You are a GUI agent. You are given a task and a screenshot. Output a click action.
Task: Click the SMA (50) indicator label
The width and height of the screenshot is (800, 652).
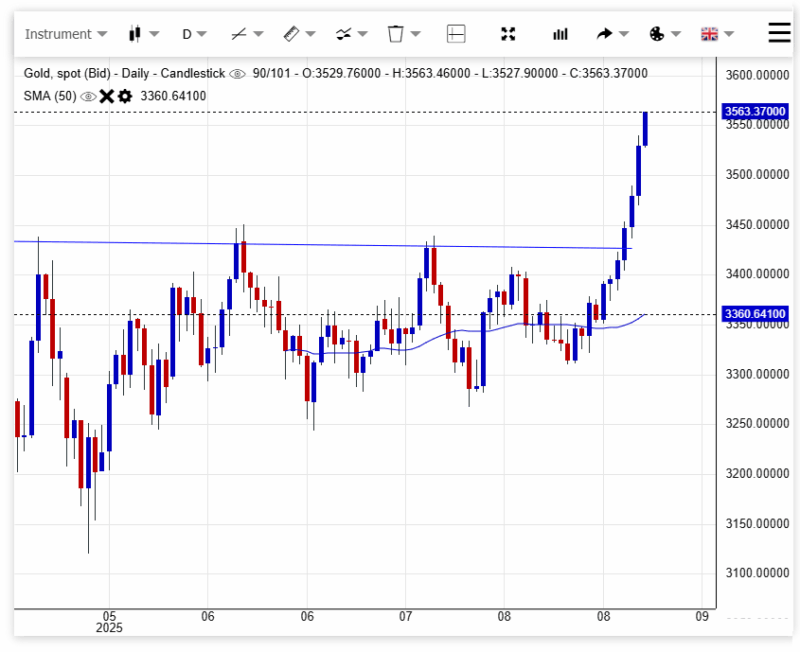[49, 96]
